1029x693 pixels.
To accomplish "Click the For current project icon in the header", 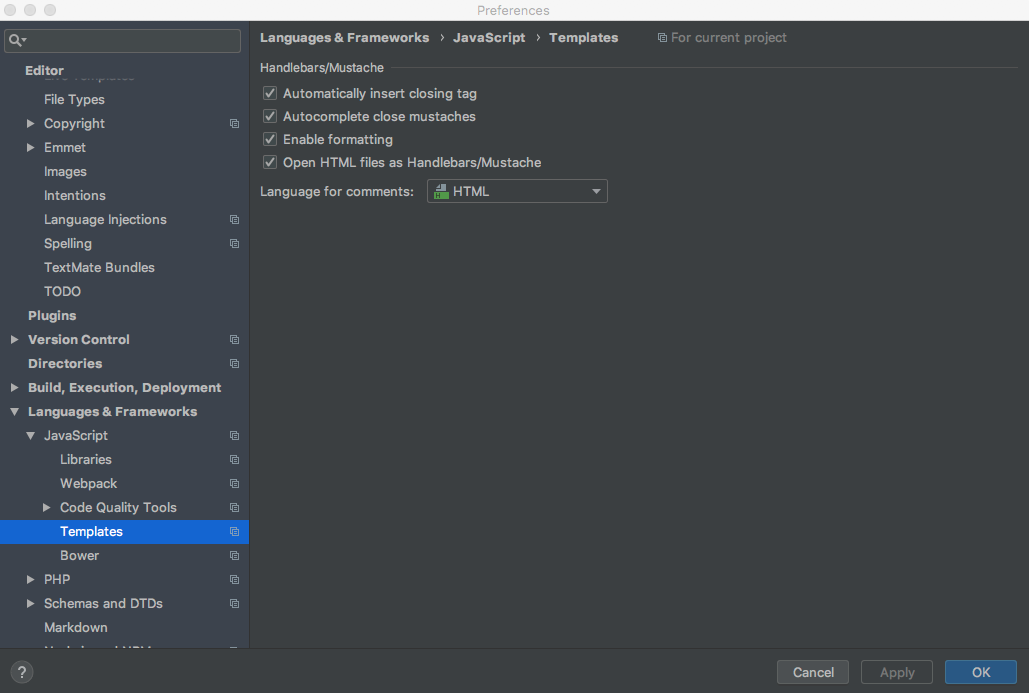I will (662, 37).
